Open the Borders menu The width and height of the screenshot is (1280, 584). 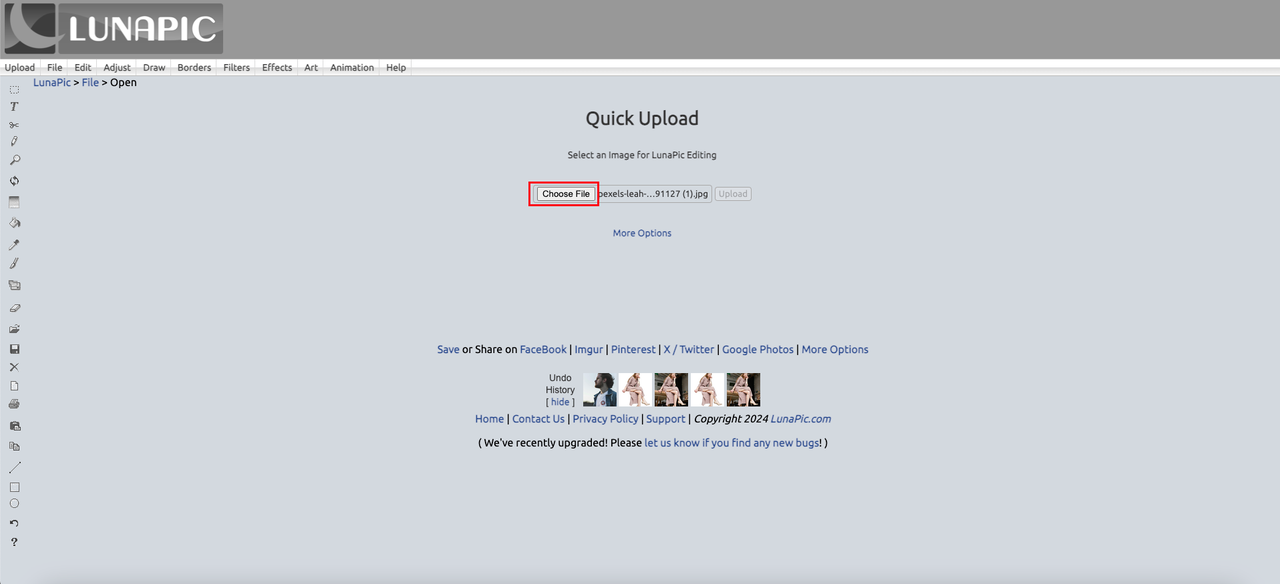point(194,68)
